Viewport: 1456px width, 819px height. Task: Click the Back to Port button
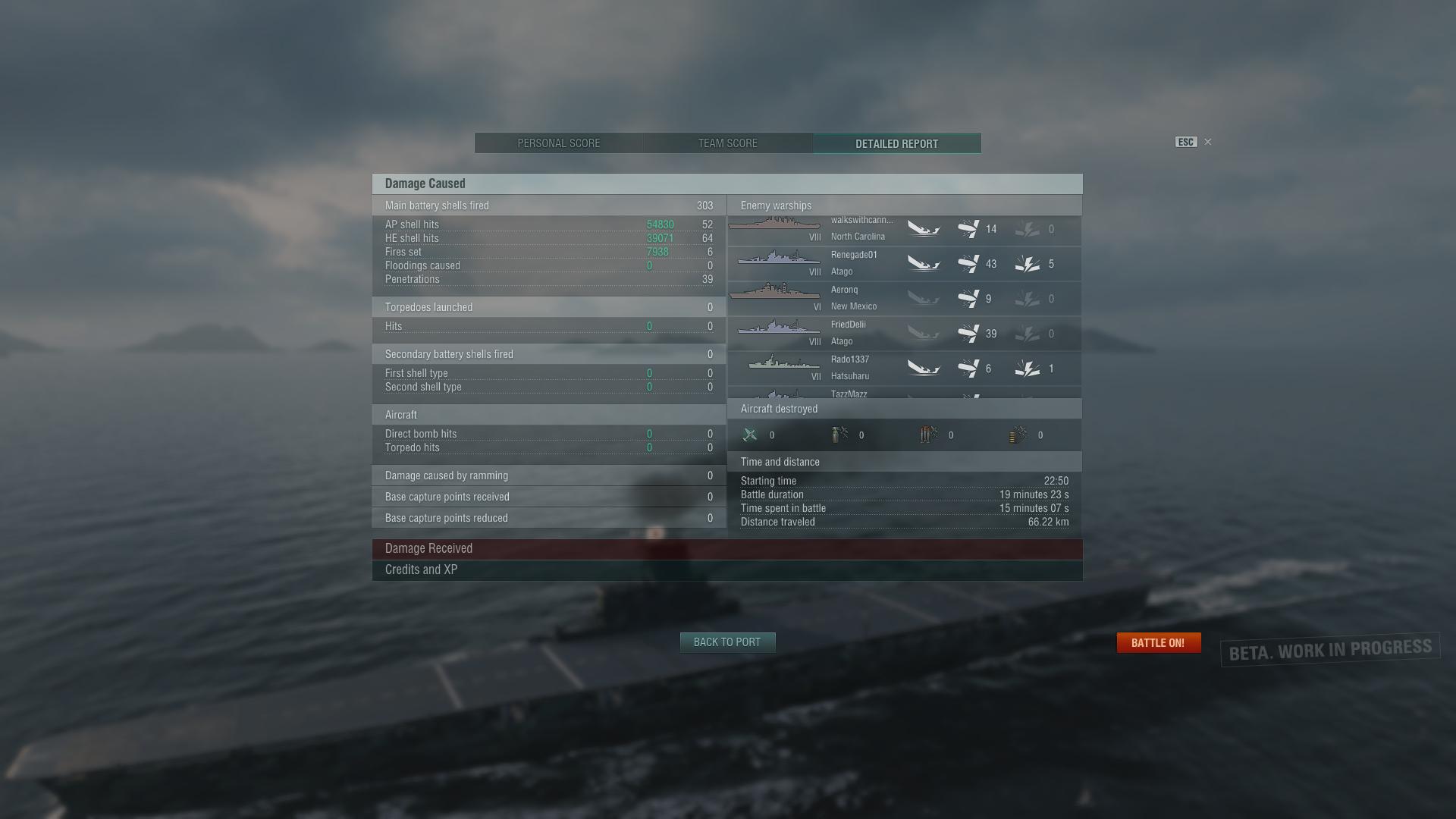click(x=727, y=642)
